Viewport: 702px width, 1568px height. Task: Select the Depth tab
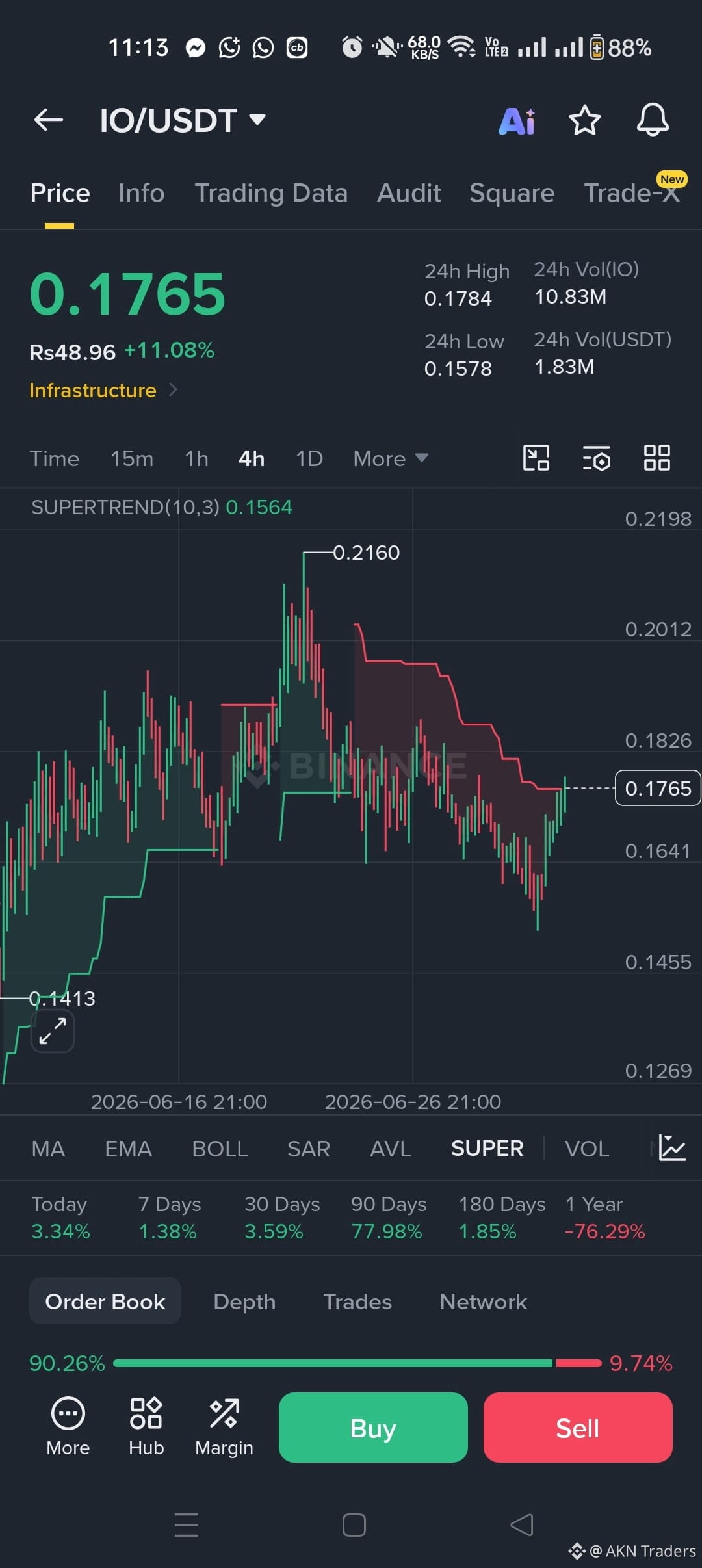tap(244, 1301)
